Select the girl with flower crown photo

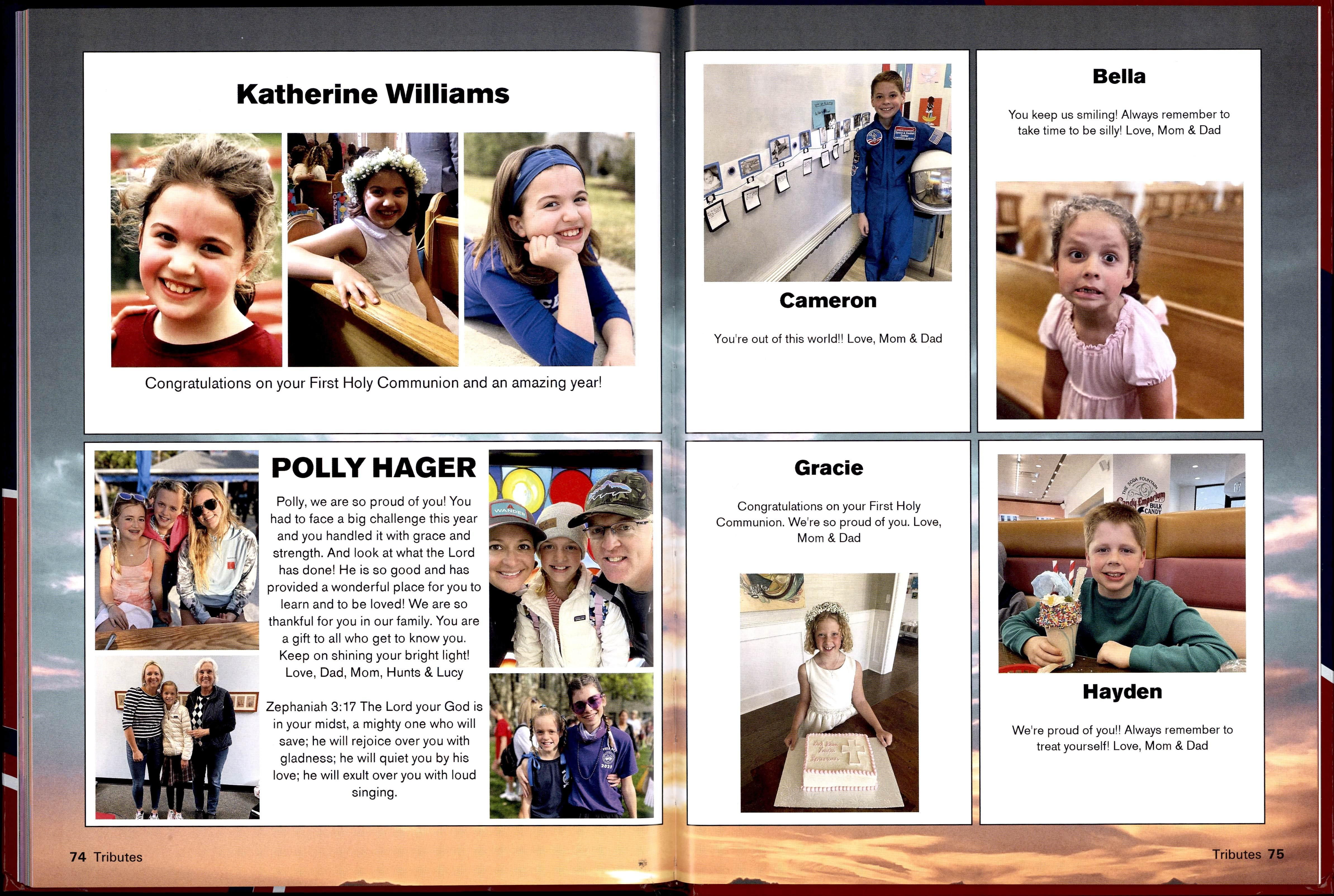tap(372, 250)
